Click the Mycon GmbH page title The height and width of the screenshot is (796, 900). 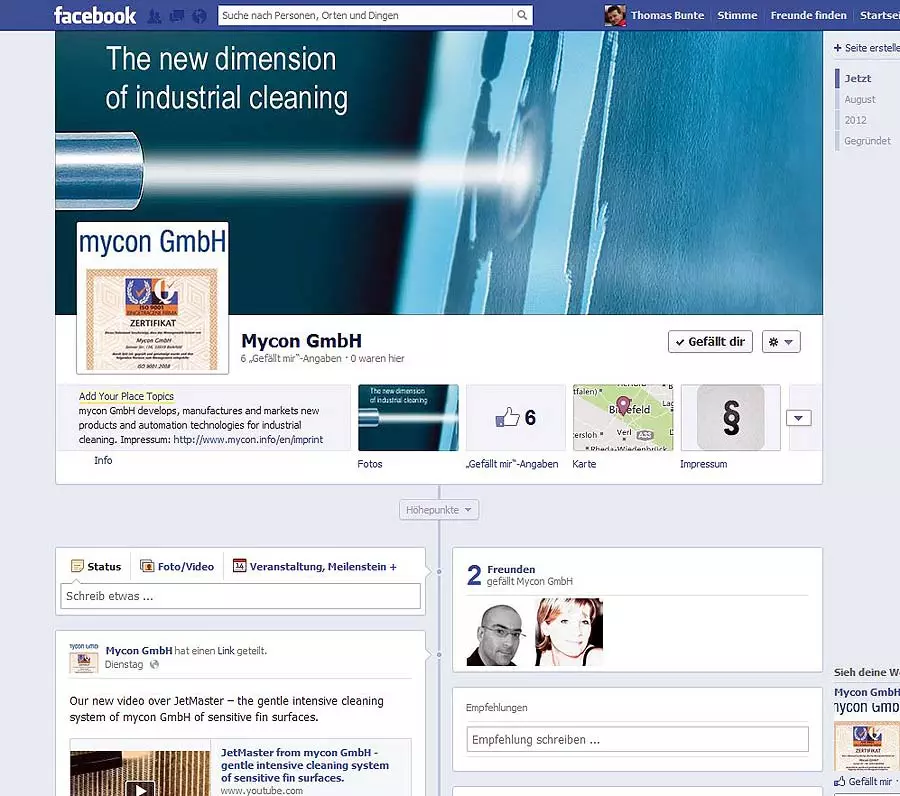pyautogui.click(x=301, y=340)
